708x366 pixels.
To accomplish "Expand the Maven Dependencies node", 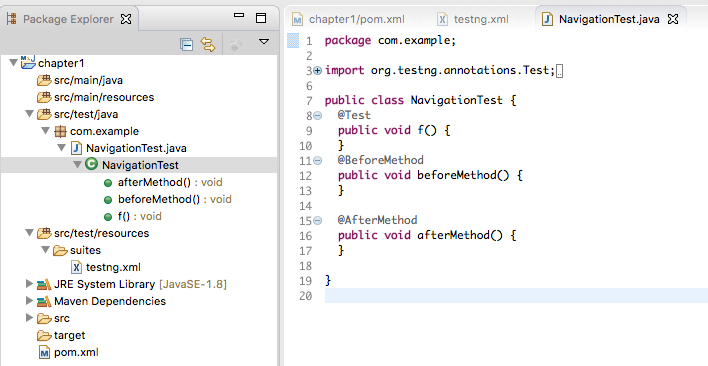I will pos(29,301).
